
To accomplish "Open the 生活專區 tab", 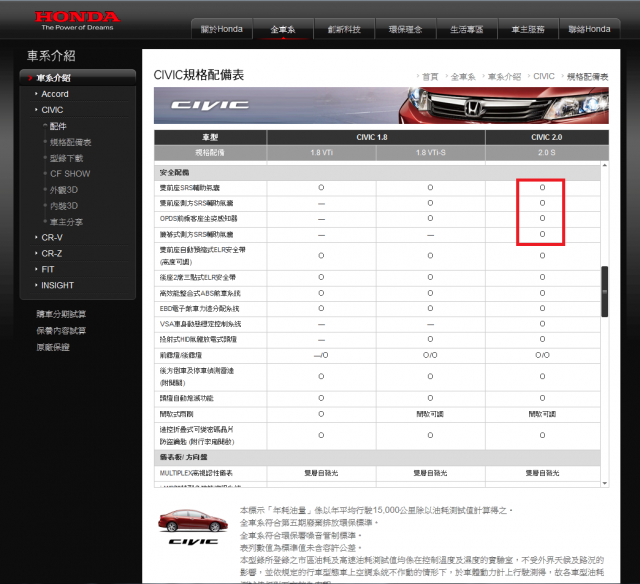I will [x=467, y=29].
